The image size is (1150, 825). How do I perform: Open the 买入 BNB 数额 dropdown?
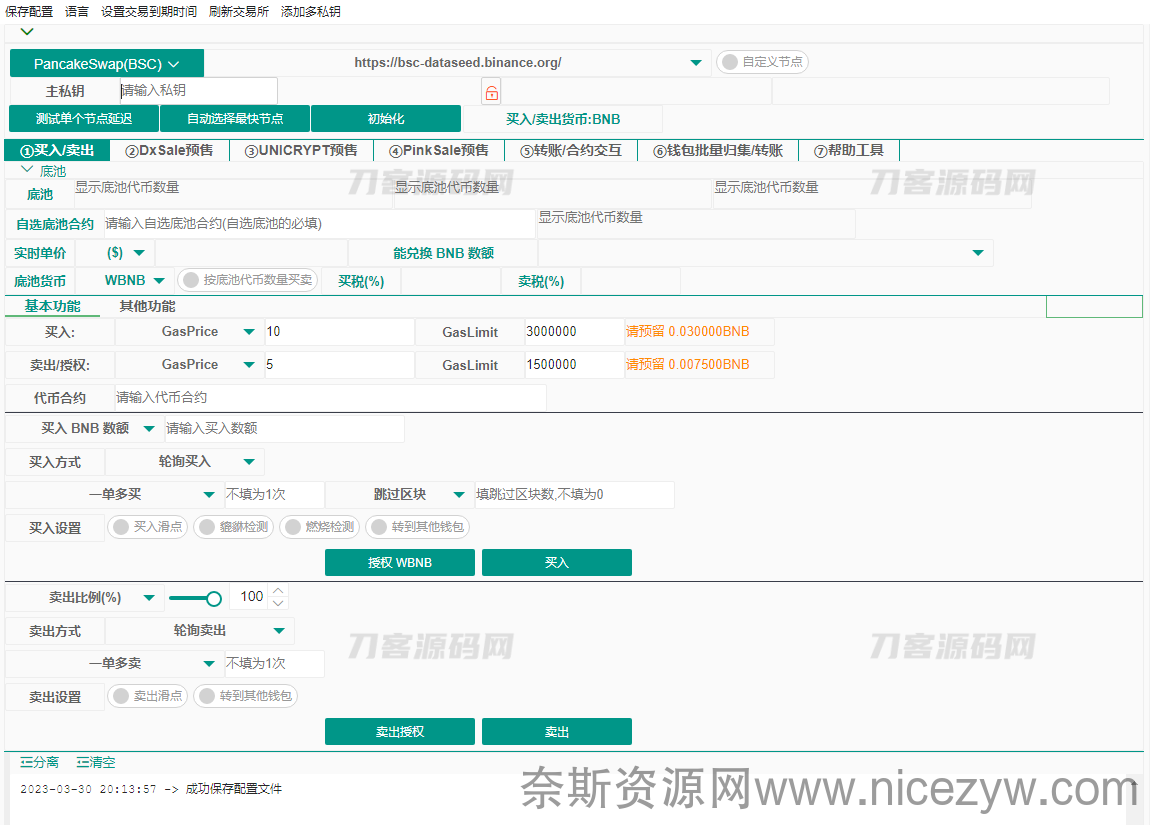tap(149, 428)
